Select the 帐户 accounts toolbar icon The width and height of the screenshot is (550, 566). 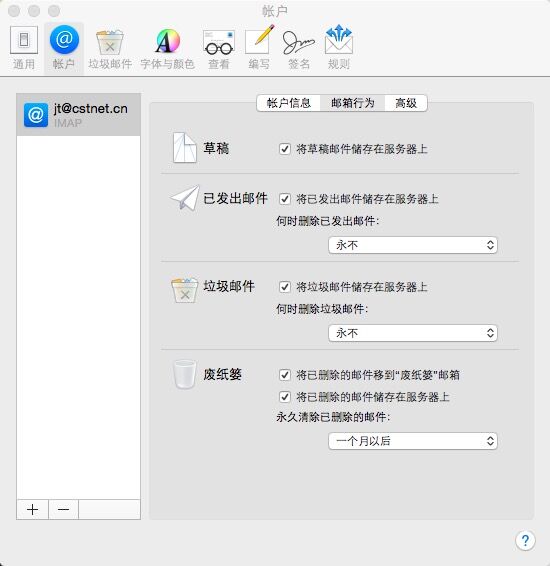tap(64, 48)
